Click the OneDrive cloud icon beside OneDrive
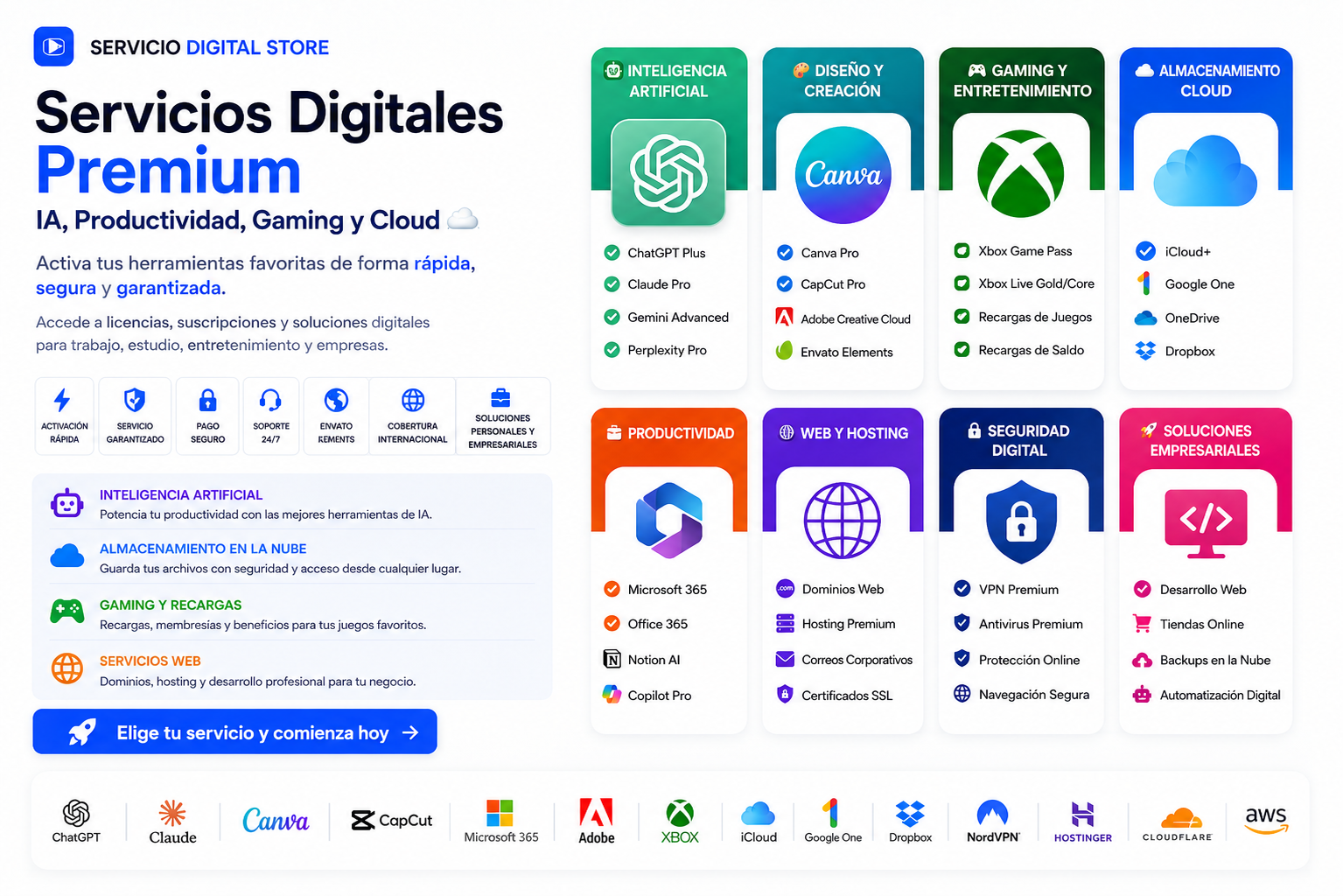This screenshot has width=1343, height=896. click(1145, 318)
